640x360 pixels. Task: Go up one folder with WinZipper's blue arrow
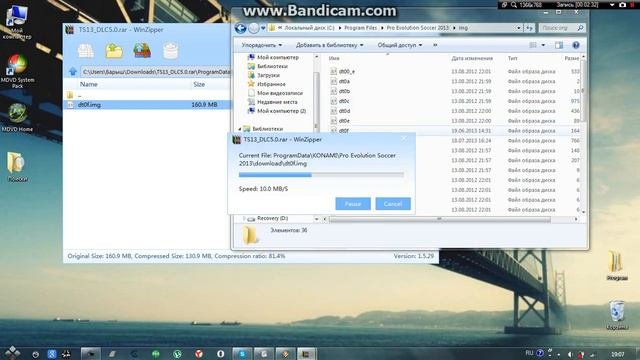[73, 72]
